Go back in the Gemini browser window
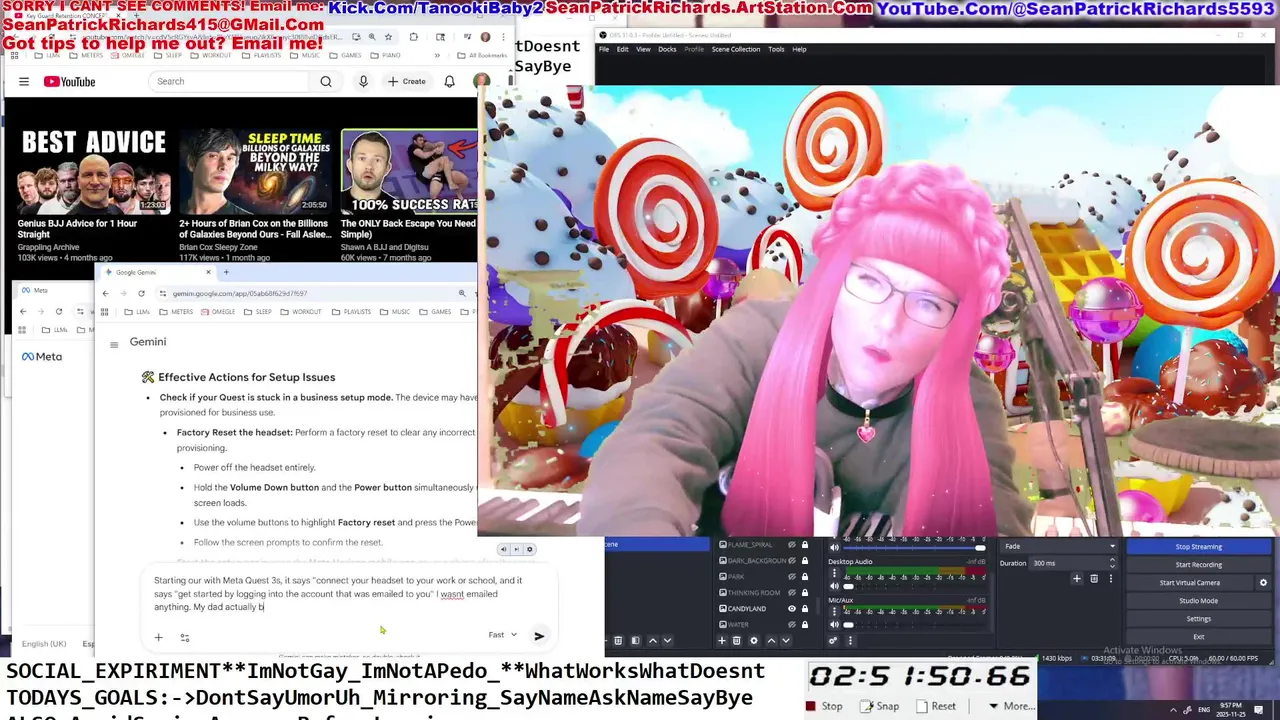Image resolution: width=1280 pixels, height=720 pixels. [x=106, y=293]
